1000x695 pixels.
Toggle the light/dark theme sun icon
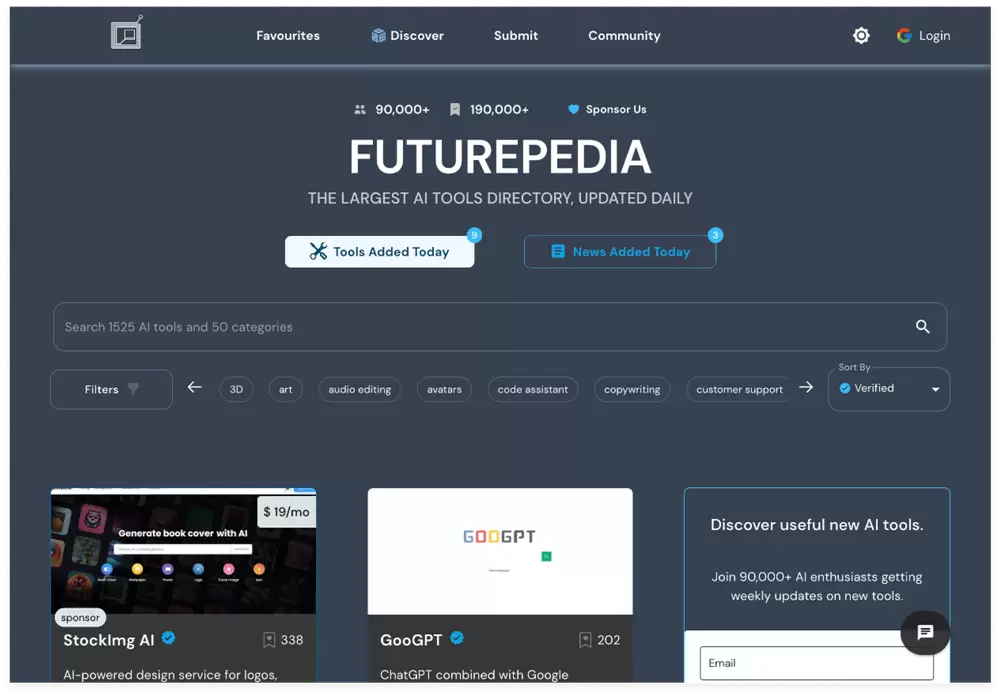(x=861, y=36)
